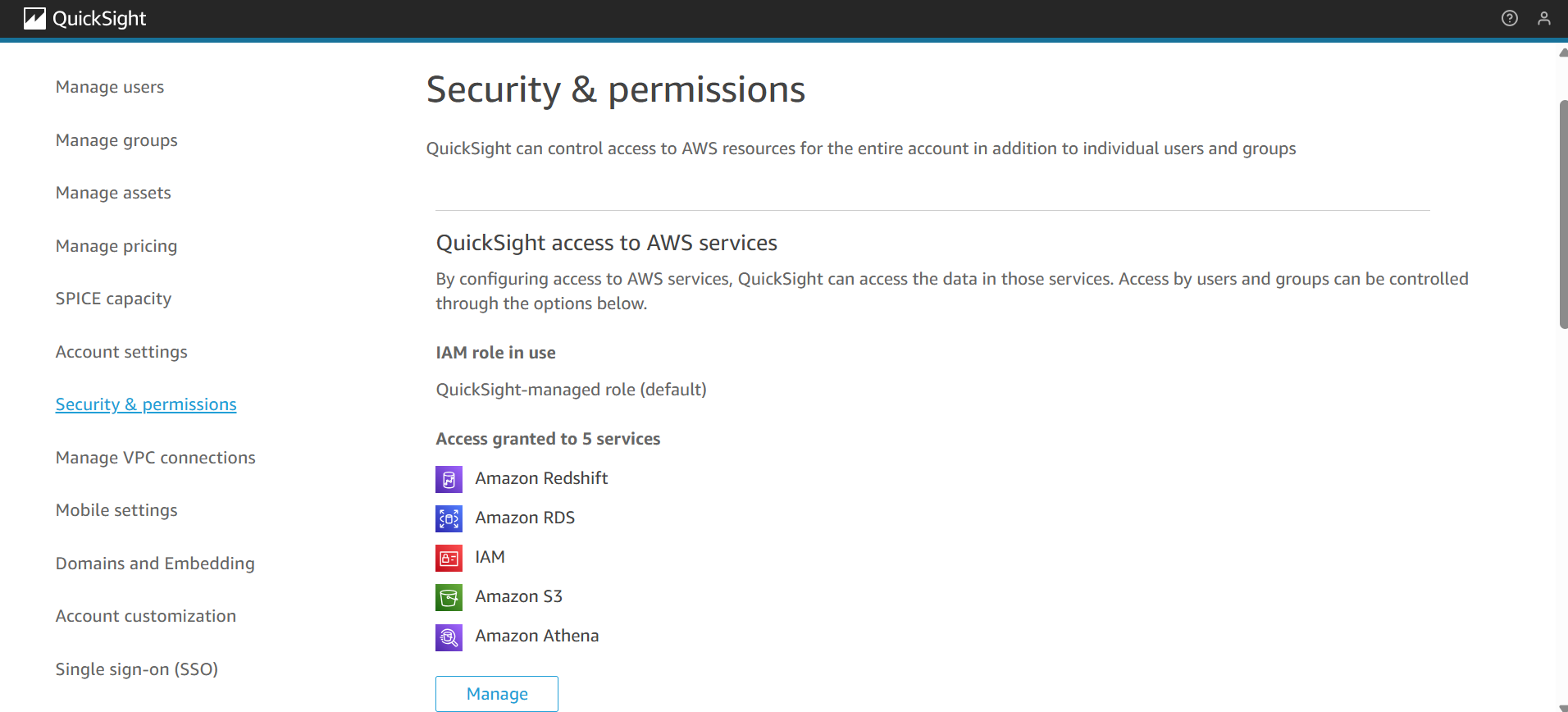Viewport: 1568px width, 712px height.
Task: Click 'QuickSight access to AWS services' heading
Action: point(607,243)
